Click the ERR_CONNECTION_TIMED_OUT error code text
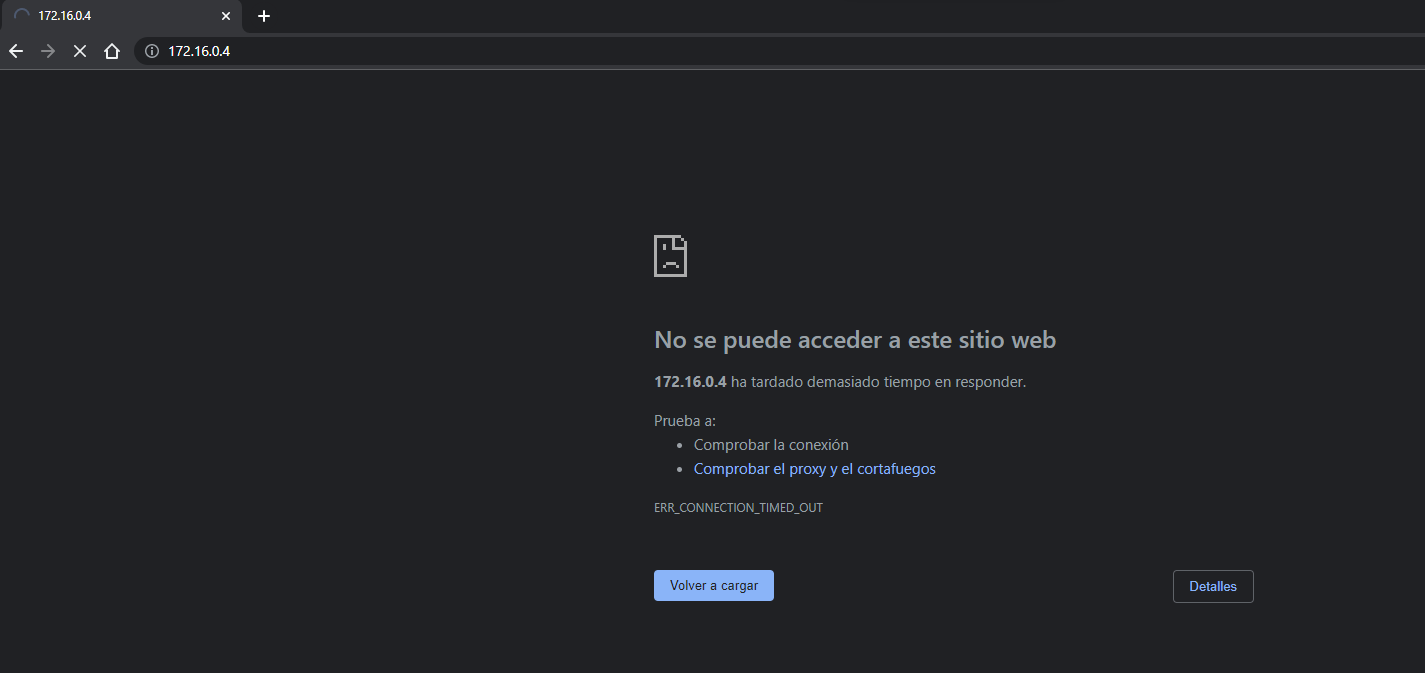This screenshot has height=673, width=1425. (738, 508)
